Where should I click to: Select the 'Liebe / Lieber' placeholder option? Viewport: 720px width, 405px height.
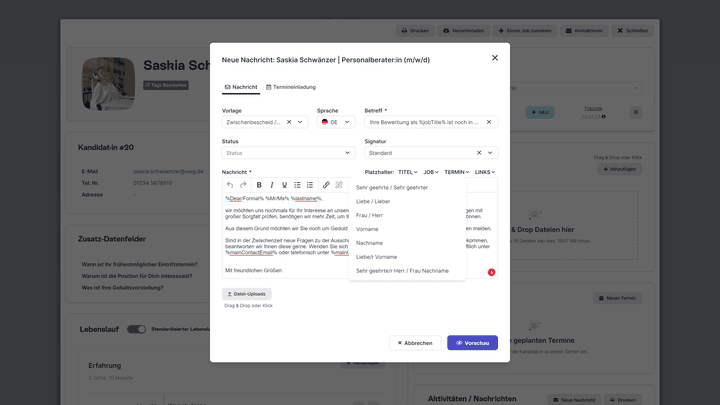tap(373, 201)
